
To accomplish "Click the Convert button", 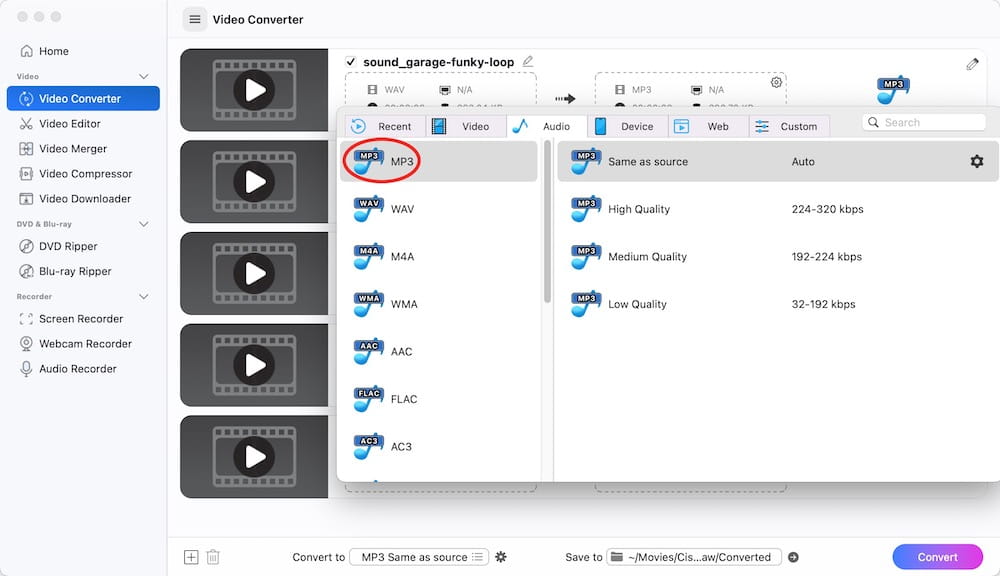I will tap(937, 557).
